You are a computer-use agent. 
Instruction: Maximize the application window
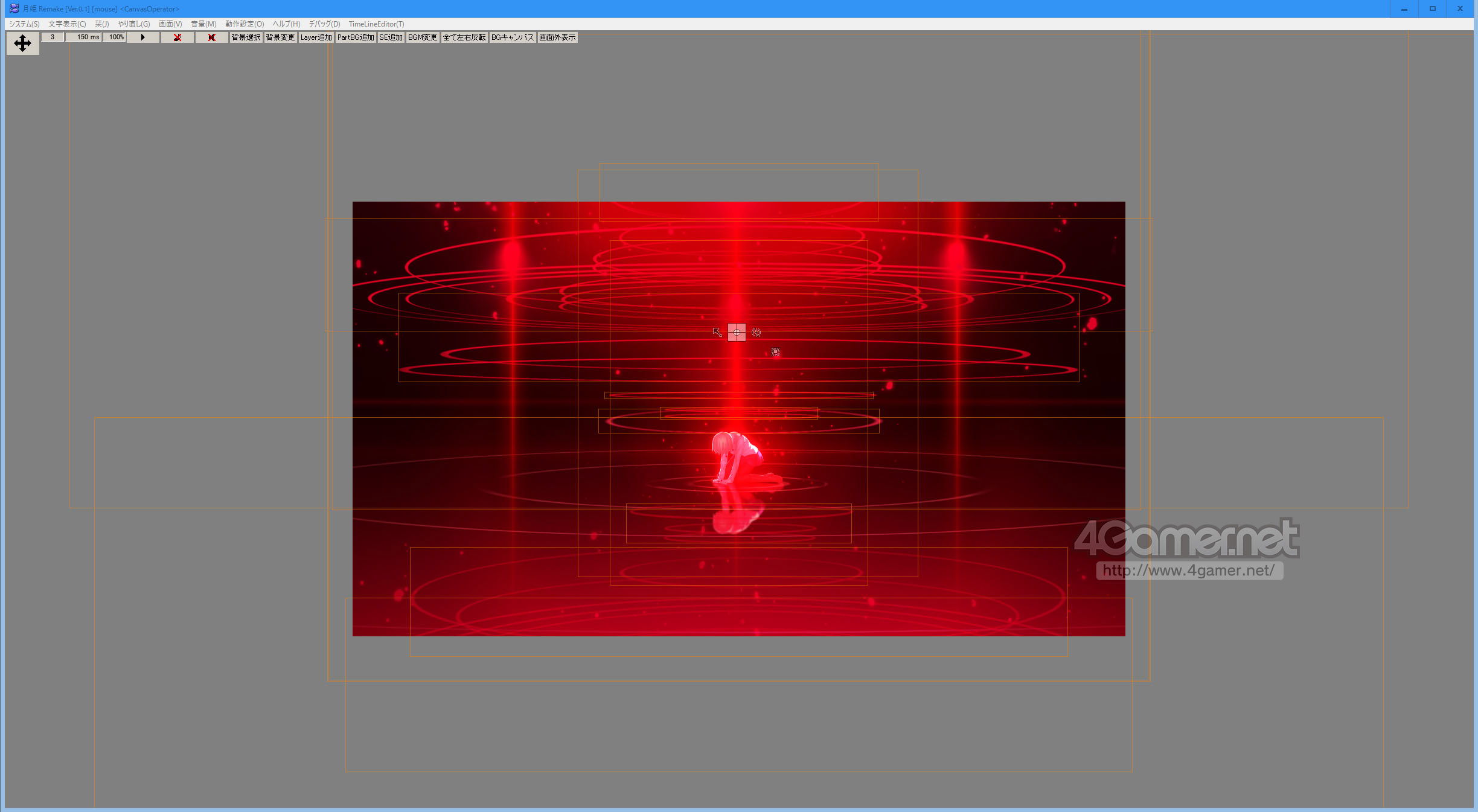point(1432,8)
